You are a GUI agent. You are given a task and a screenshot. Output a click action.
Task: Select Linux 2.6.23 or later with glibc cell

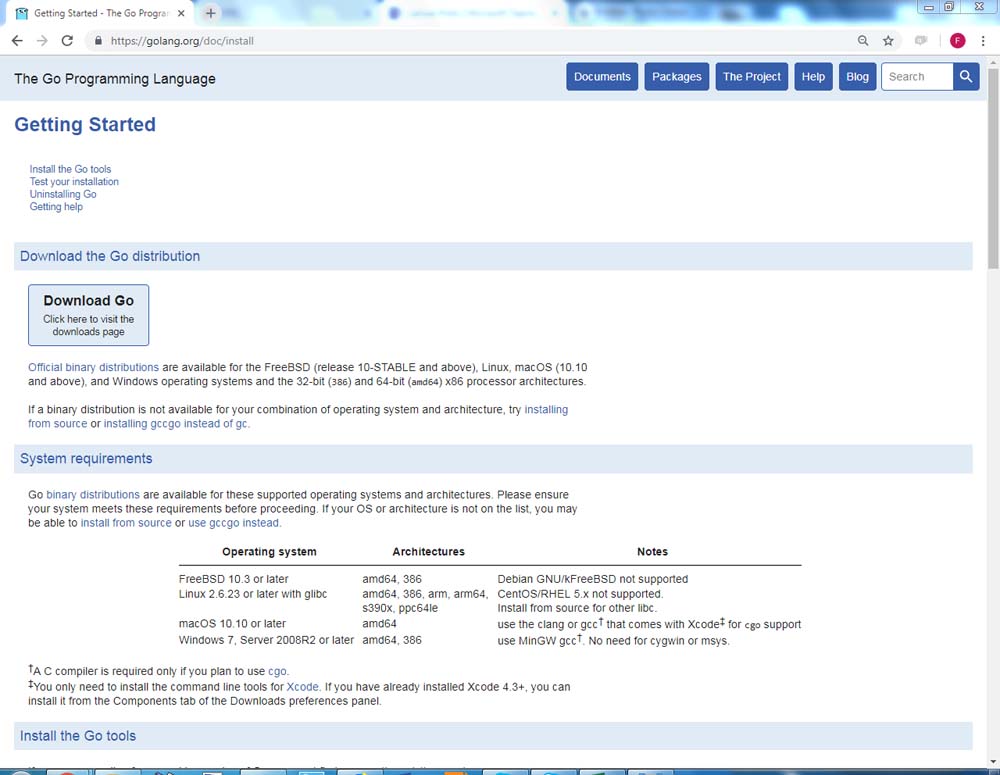coord(253,594)
